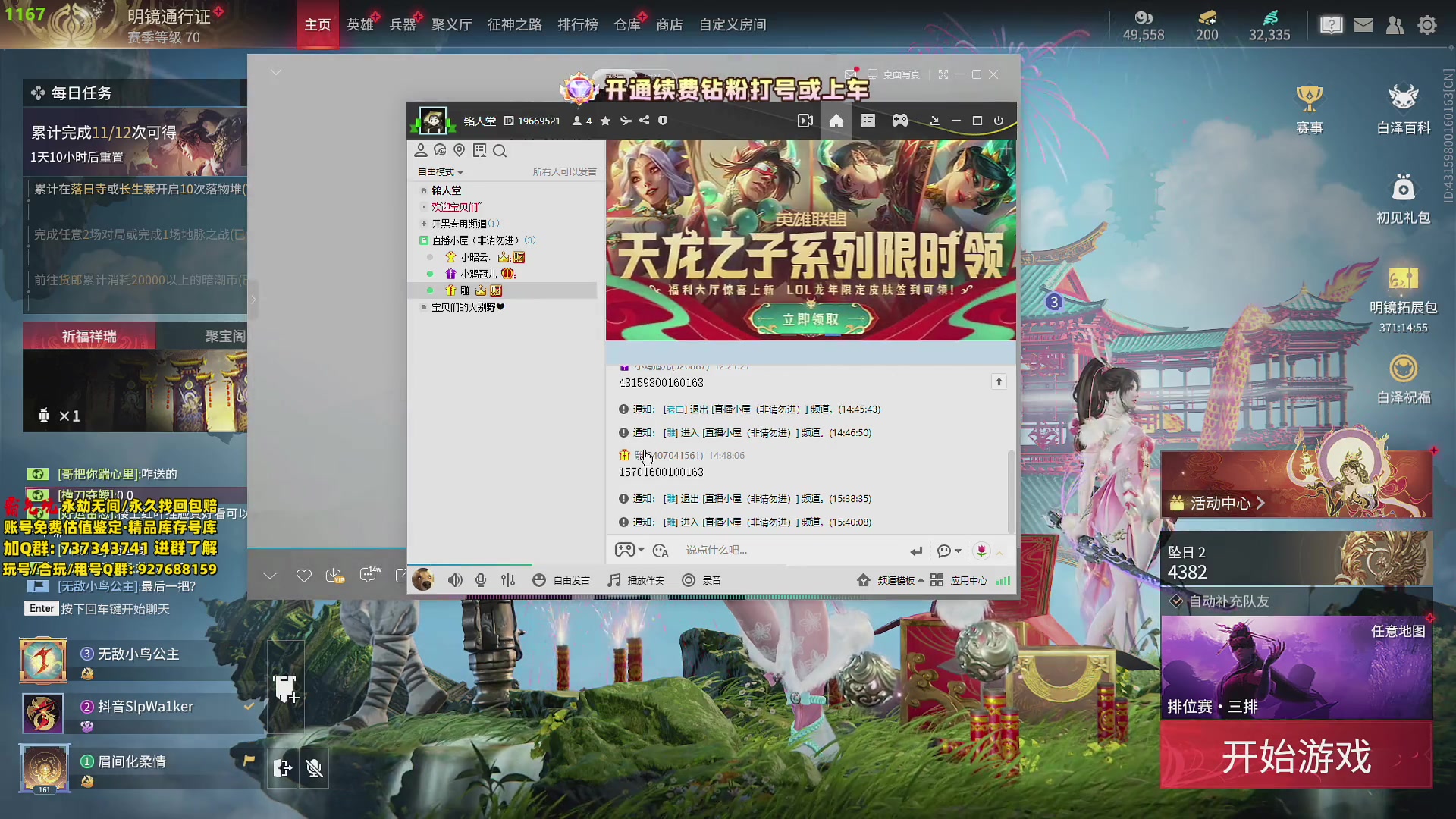Open 白泽祝福 icon

(x=1404, y=380)
